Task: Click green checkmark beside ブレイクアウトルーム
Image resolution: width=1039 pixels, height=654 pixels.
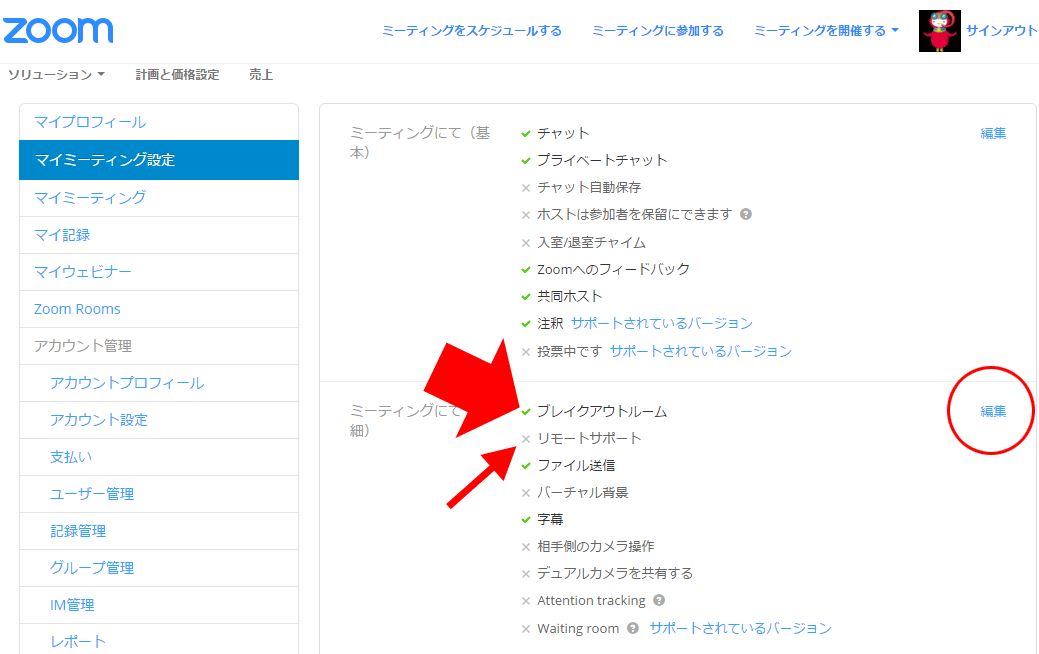Action: point(526,411)
